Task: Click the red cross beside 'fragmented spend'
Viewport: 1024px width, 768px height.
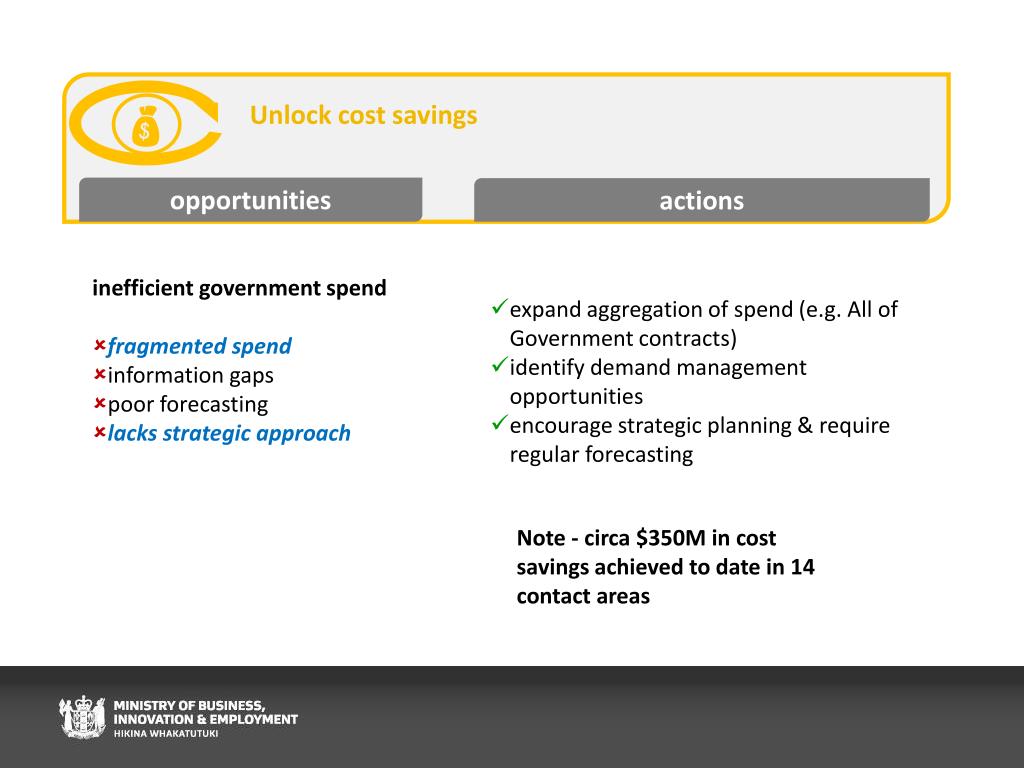Action: [x=99, y=345]
